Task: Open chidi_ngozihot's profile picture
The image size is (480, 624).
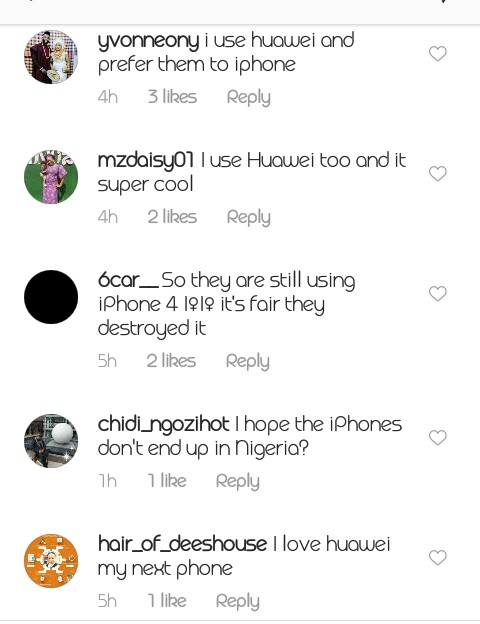Action: click(x=51, y=441)
